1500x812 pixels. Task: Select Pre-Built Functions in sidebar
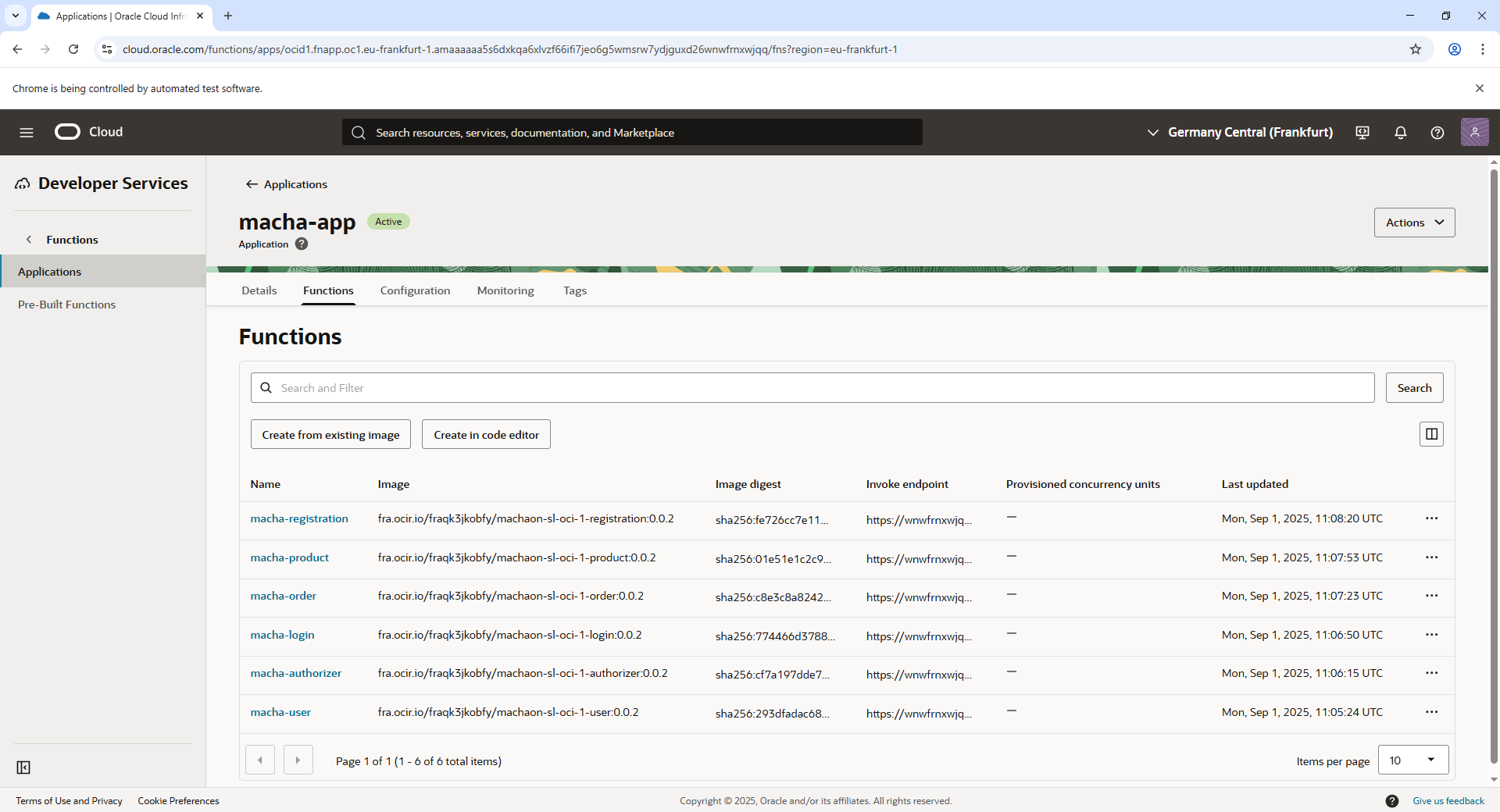(66, 304)
